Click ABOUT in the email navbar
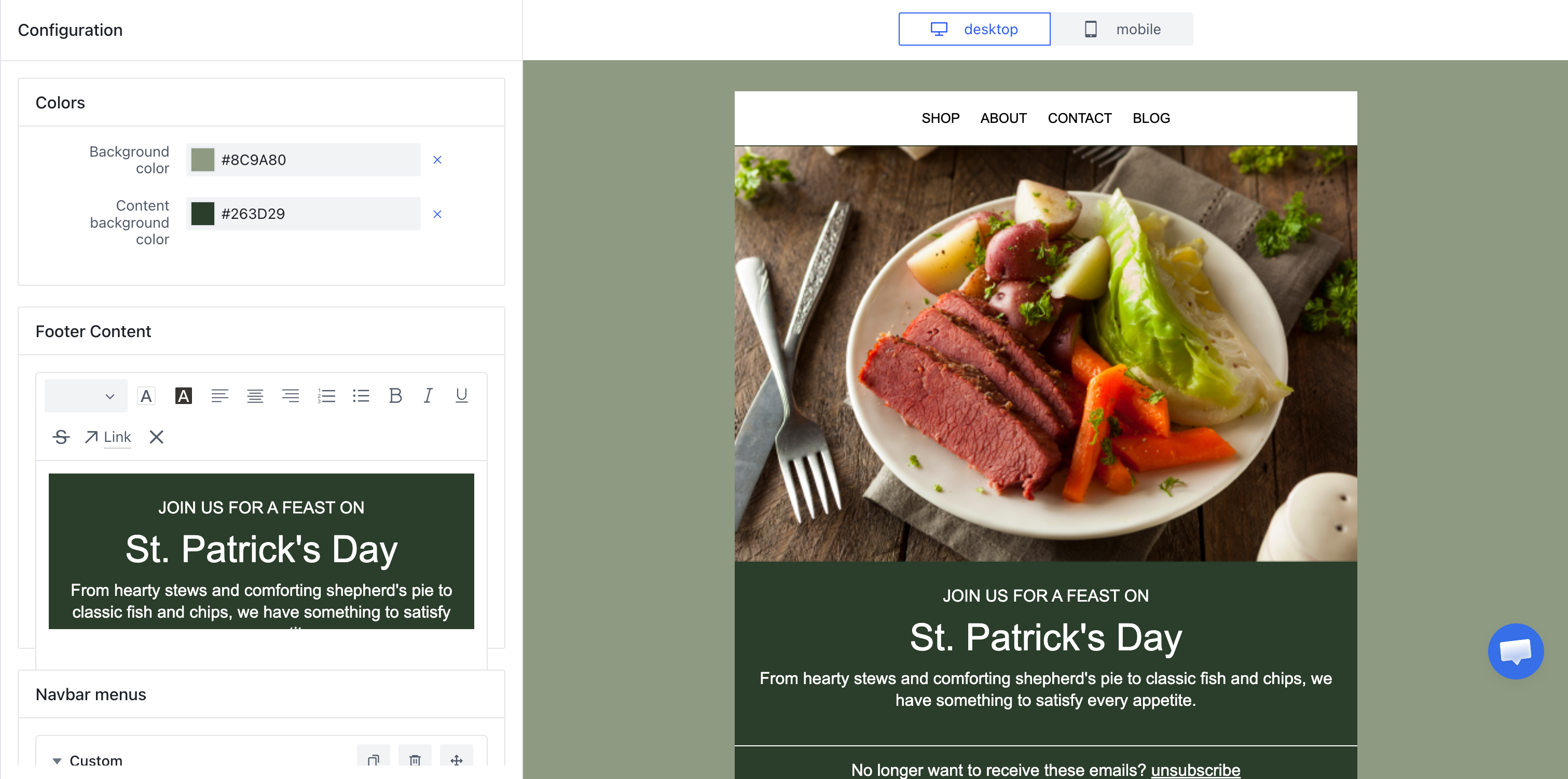 (x=1003, y=118)
